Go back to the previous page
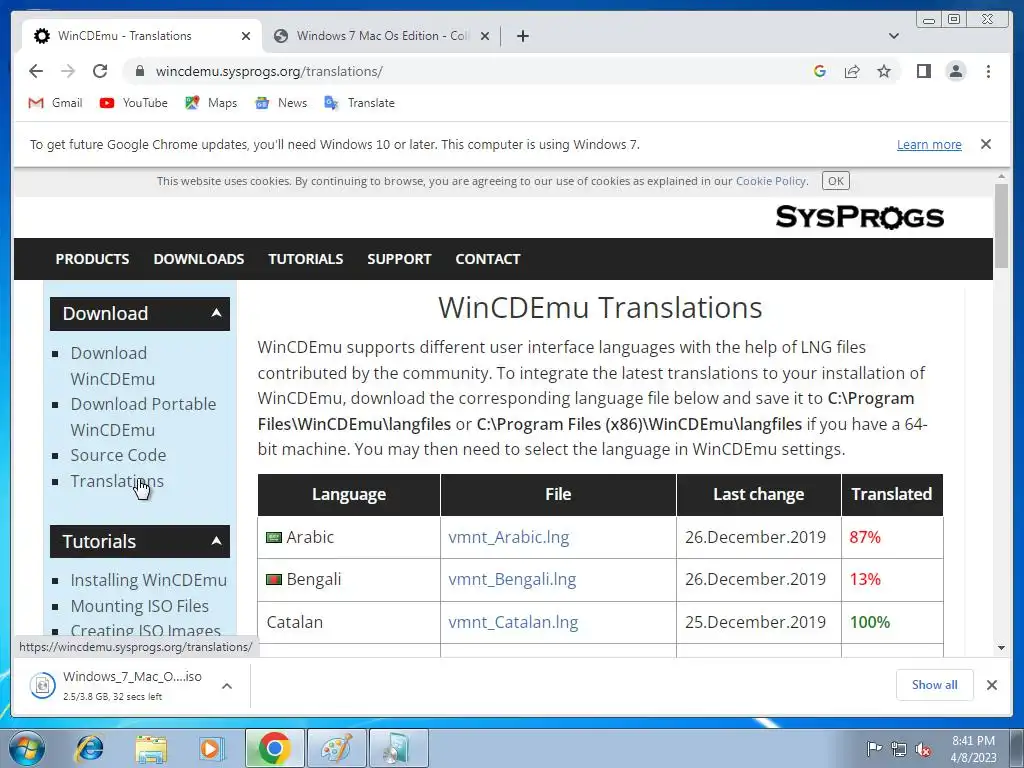This screenshot has height=768, width=1024. coord(36,71)
